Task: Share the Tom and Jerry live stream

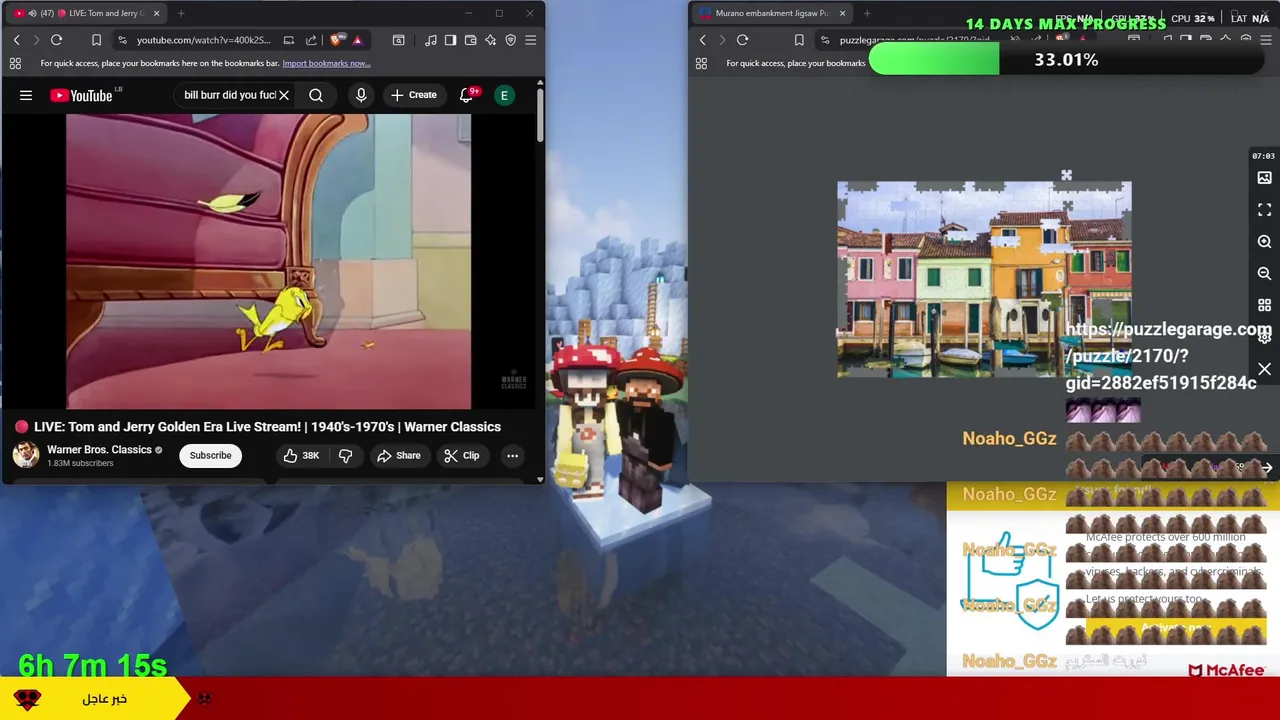Action: [398, 456]
